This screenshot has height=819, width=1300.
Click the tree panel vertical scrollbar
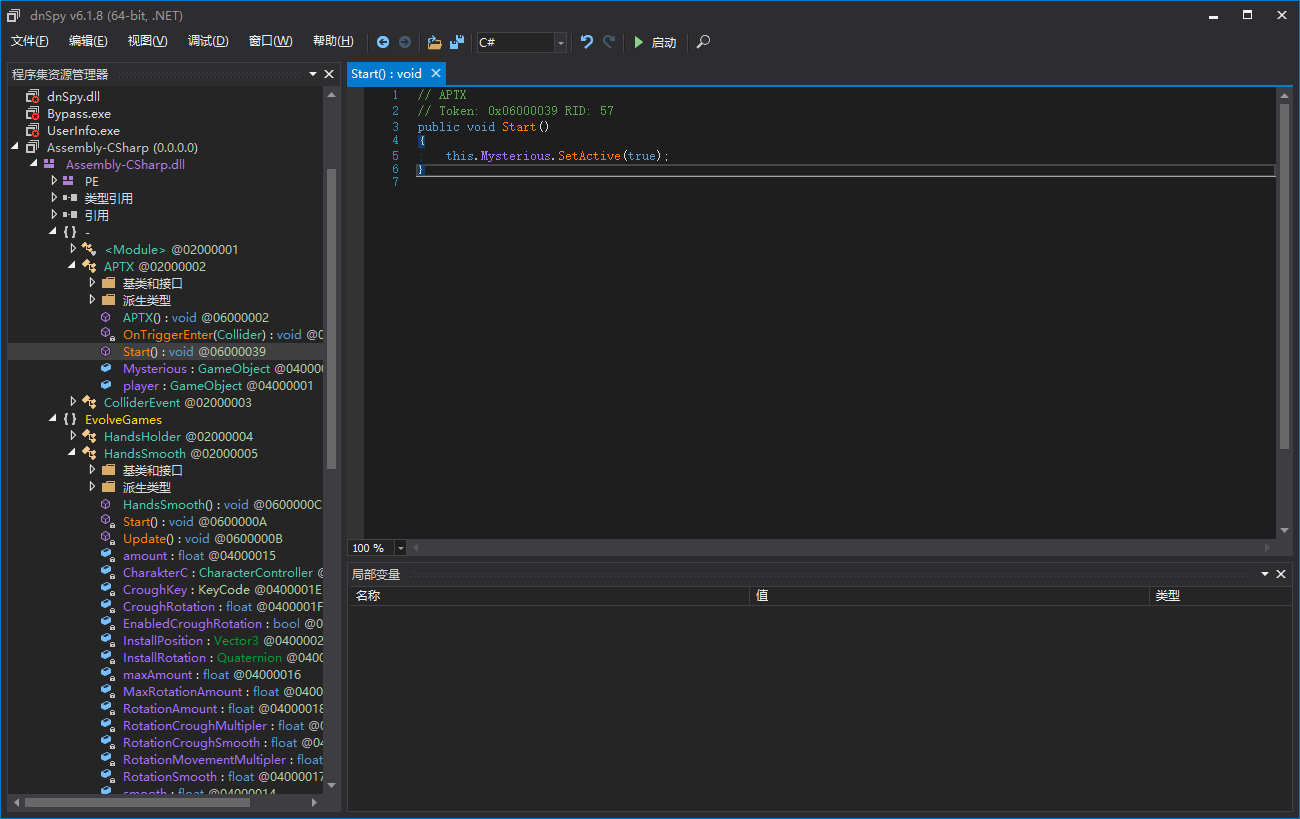(x=332, y=318)
